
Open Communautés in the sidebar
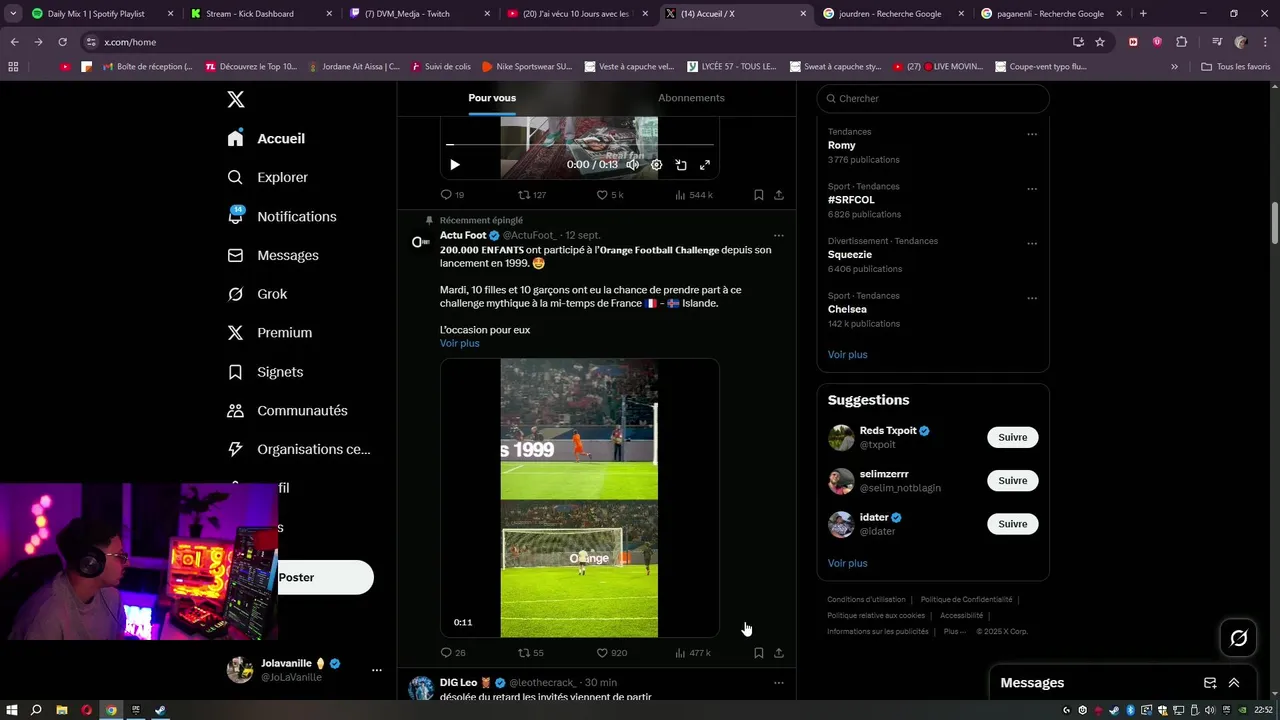[x=287, y=410]
